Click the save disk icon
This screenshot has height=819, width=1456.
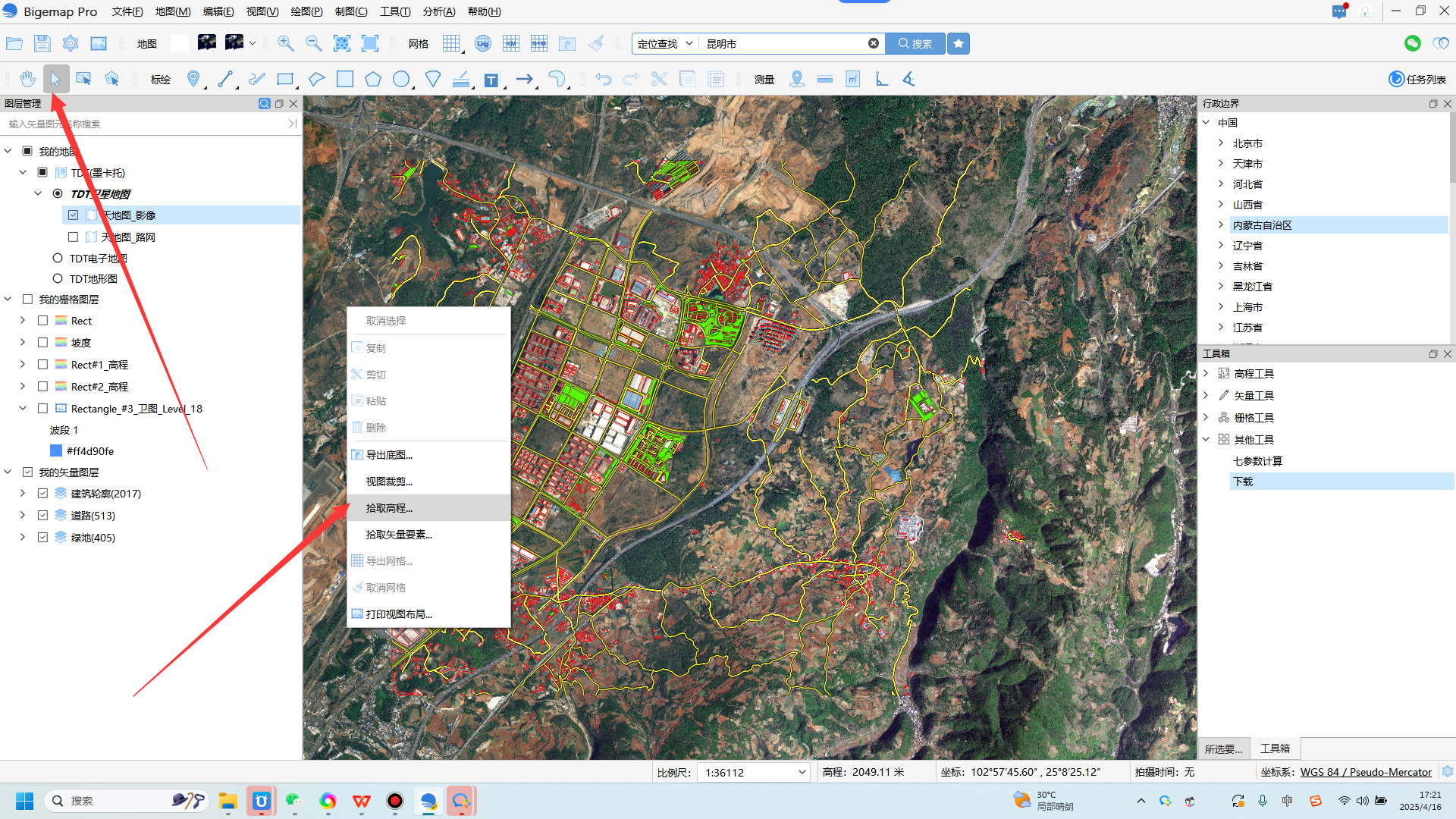(x=42, y=43)
